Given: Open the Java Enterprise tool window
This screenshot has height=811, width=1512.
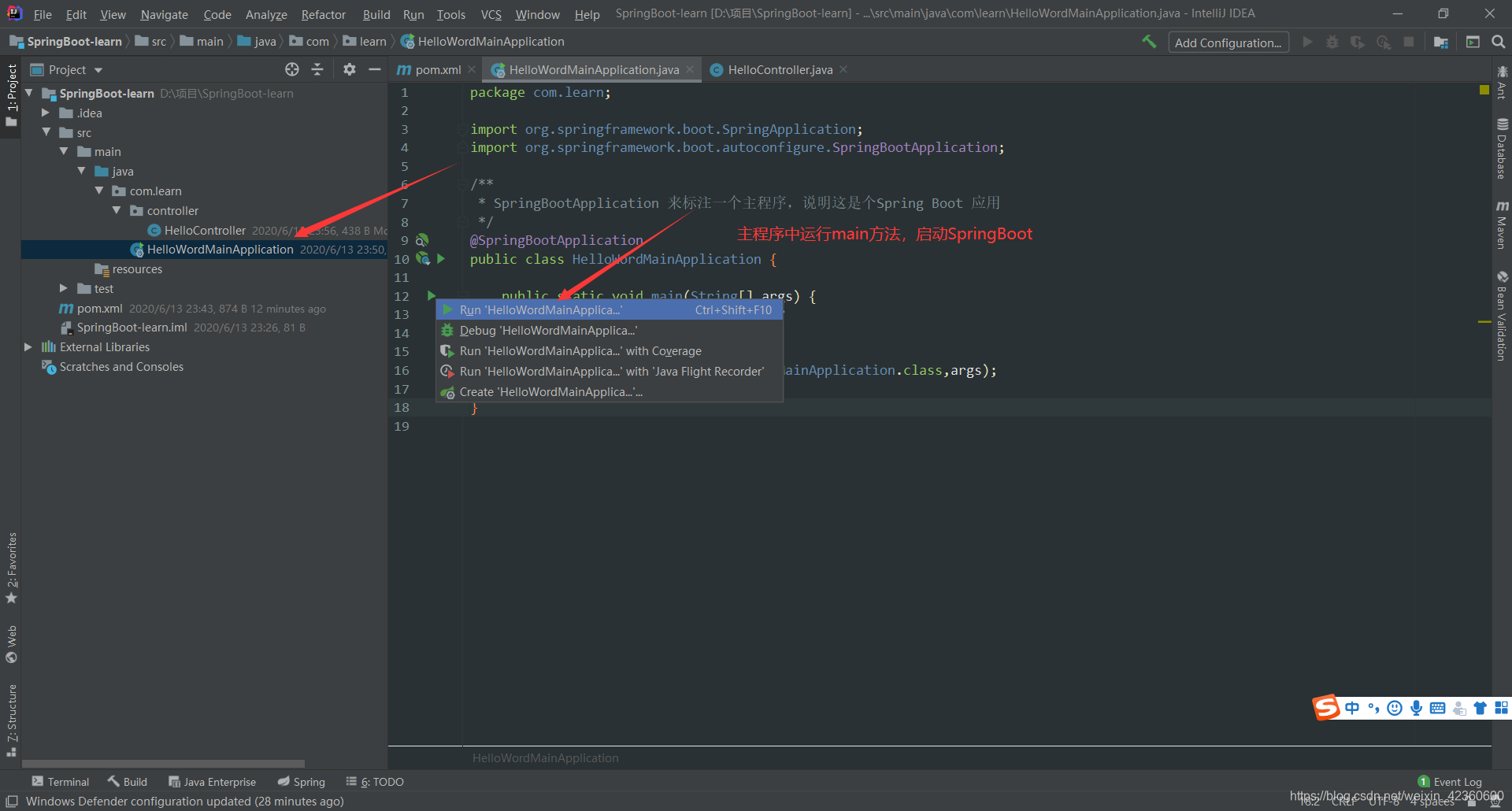Looking at the screenshot, I should tap(213, 782).
